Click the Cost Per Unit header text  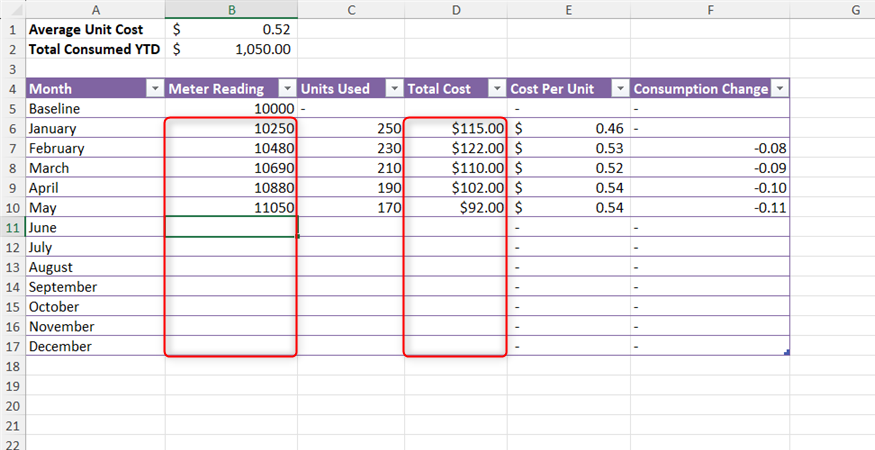(552, 89)
